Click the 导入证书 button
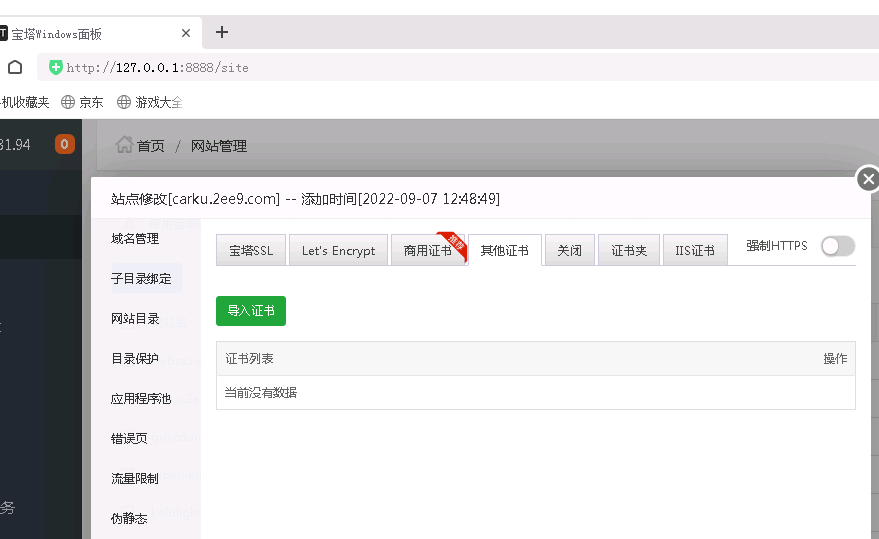The width and height of the screenshot is (879, 539). tap(251, 311)
